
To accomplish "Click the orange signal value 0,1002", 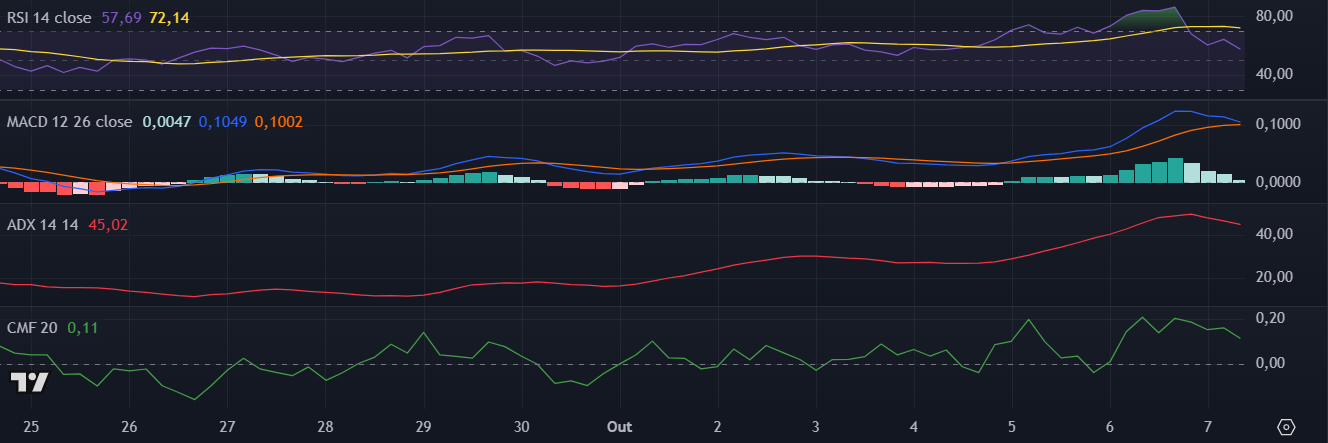I will (x=278, y=122).
